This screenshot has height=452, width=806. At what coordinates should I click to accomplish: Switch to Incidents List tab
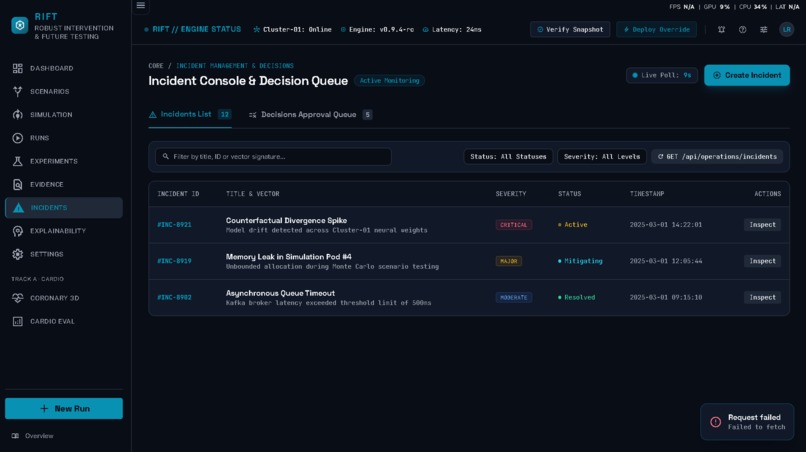[190, 115]
